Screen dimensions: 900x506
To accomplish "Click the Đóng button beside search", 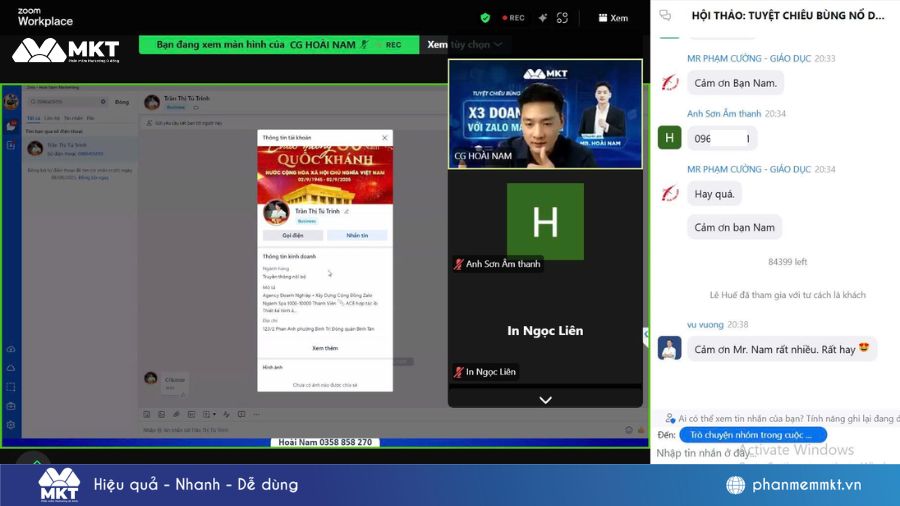I will coord(122,102).
